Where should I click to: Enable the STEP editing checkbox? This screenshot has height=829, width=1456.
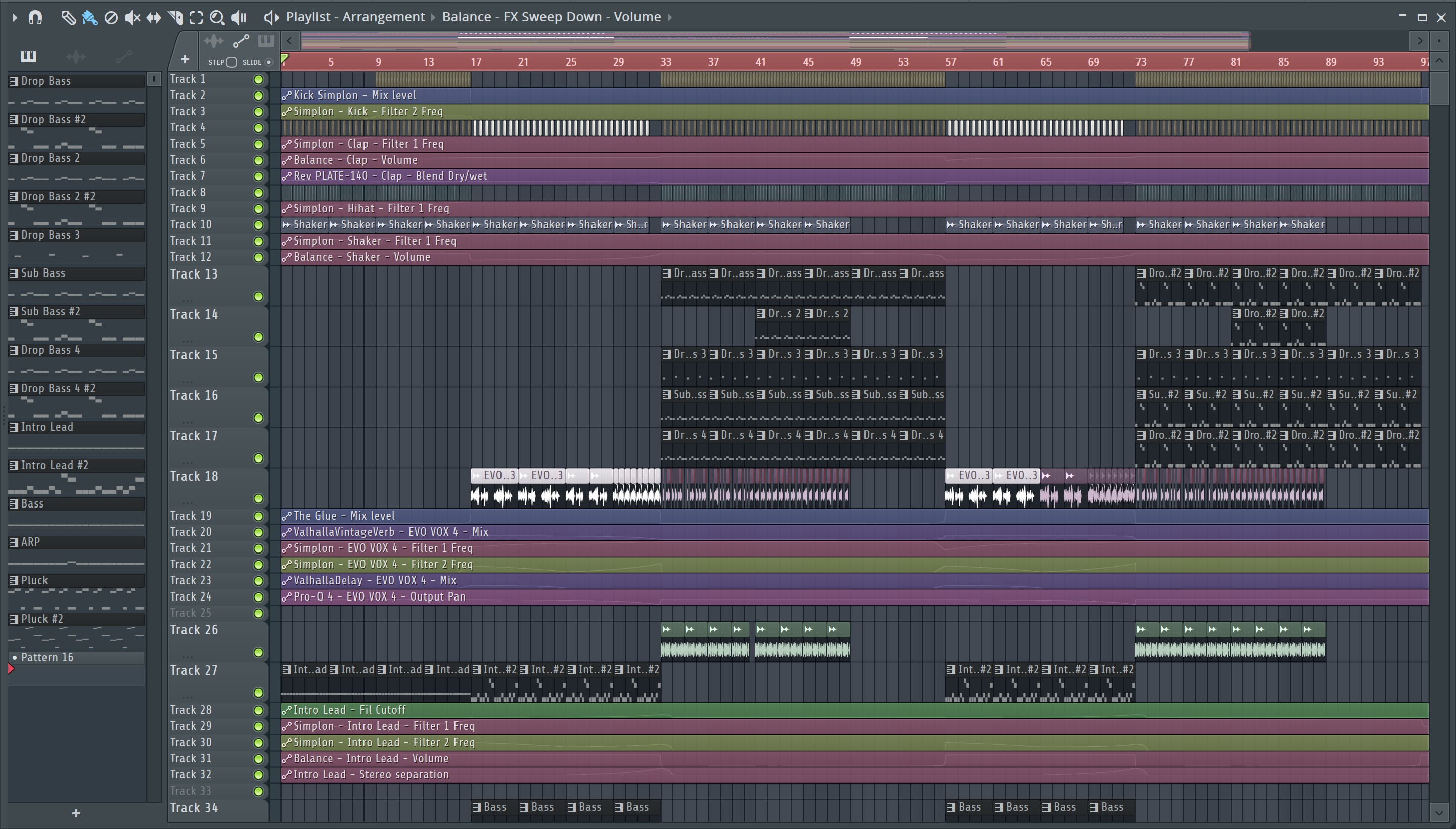231,62
